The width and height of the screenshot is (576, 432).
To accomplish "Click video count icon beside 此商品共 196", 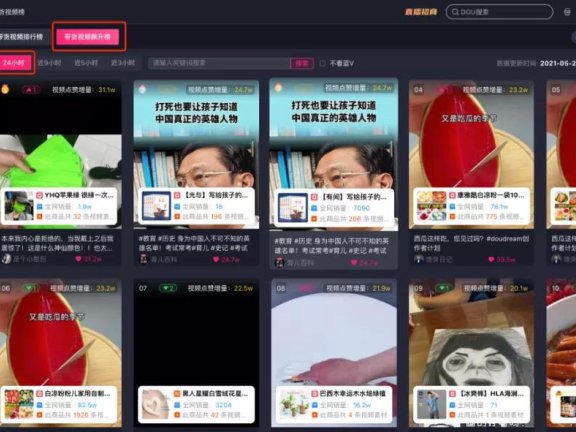I will (177, 217).
